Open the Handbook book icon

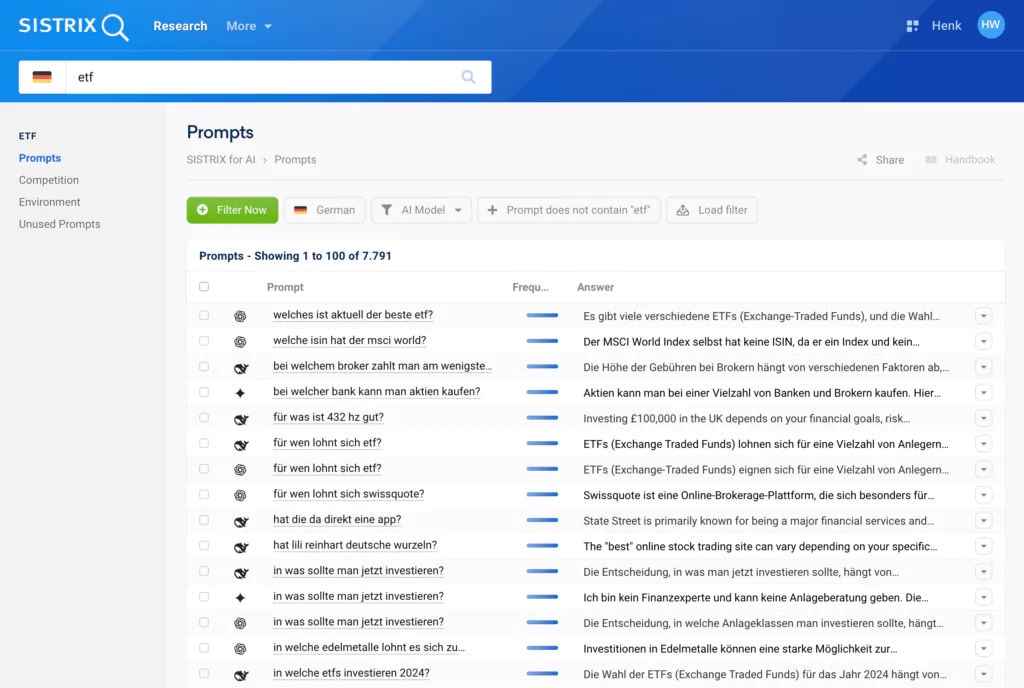[931, 160]
